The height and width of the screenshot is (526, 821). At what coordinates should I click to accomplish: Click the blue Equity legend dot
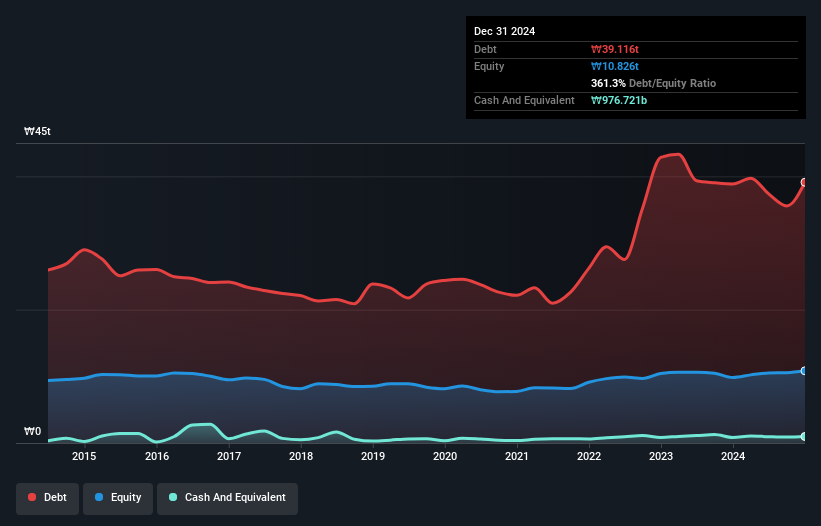[99, 497]
